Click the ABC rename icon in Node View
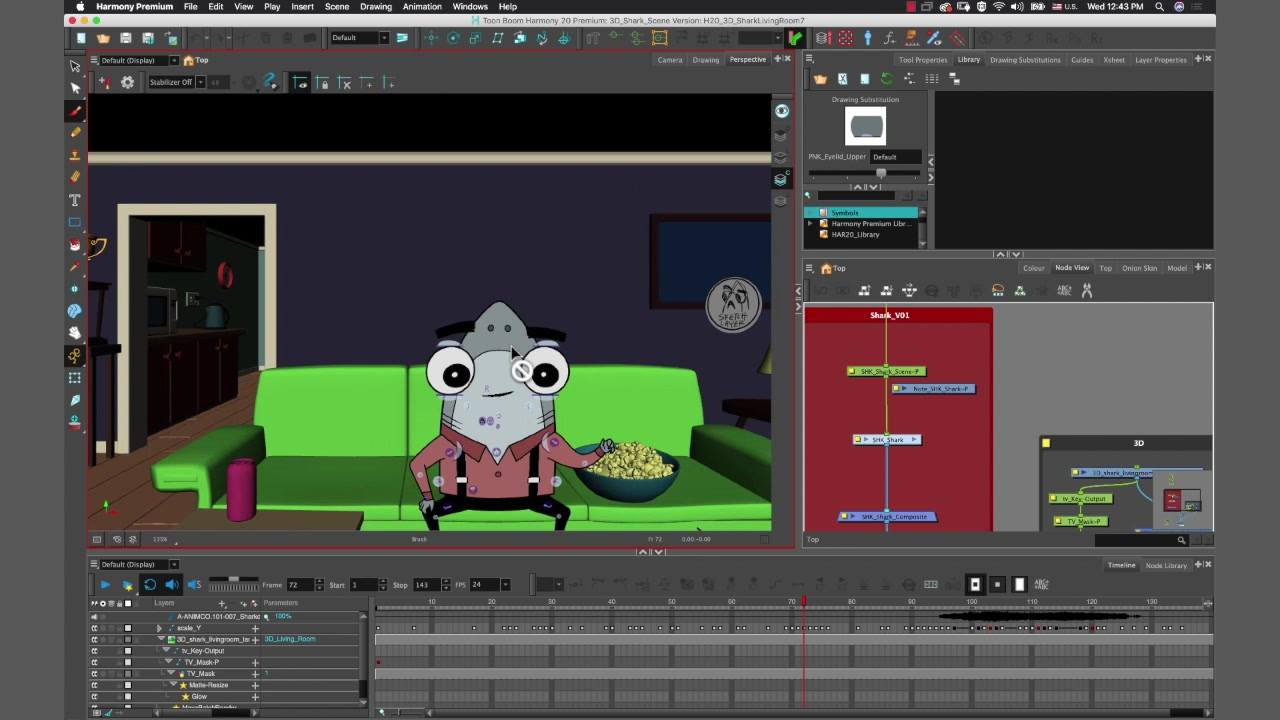1280x720 pixels. coord(1064,290)
